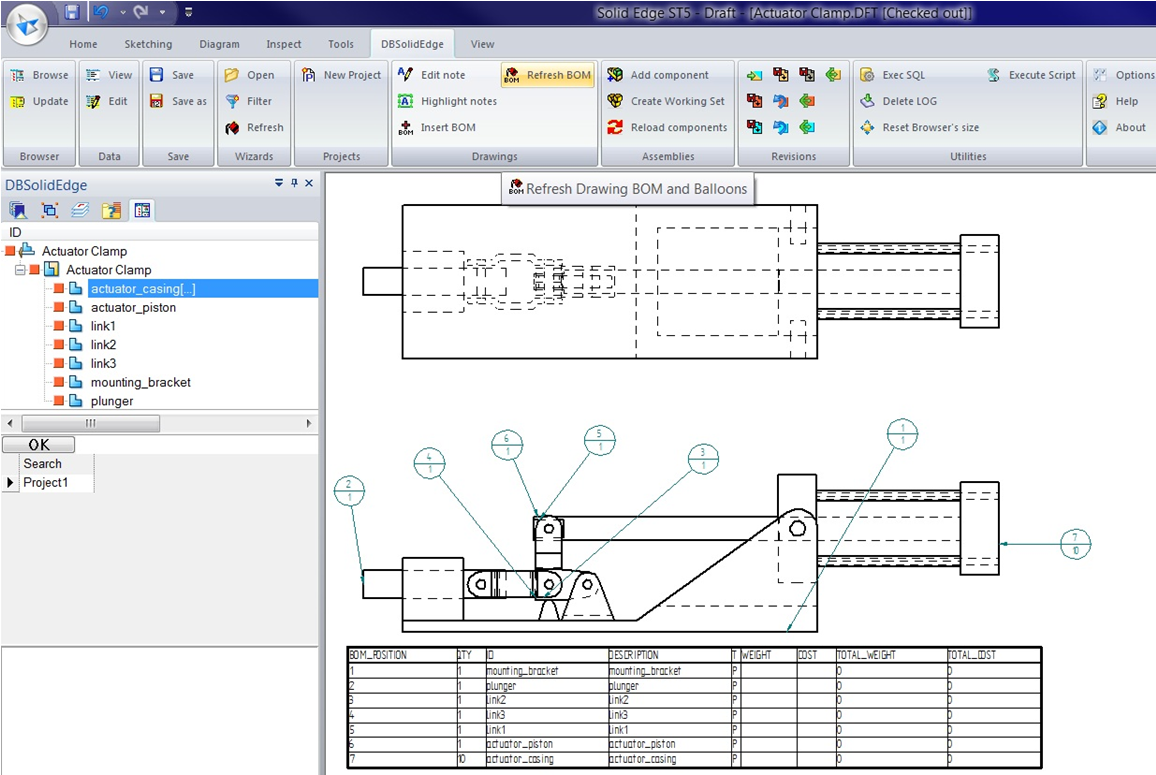Click Create Working Set
Viewport: 1156px width, 775px height.
pyautogui.click(x=666, y=101)
